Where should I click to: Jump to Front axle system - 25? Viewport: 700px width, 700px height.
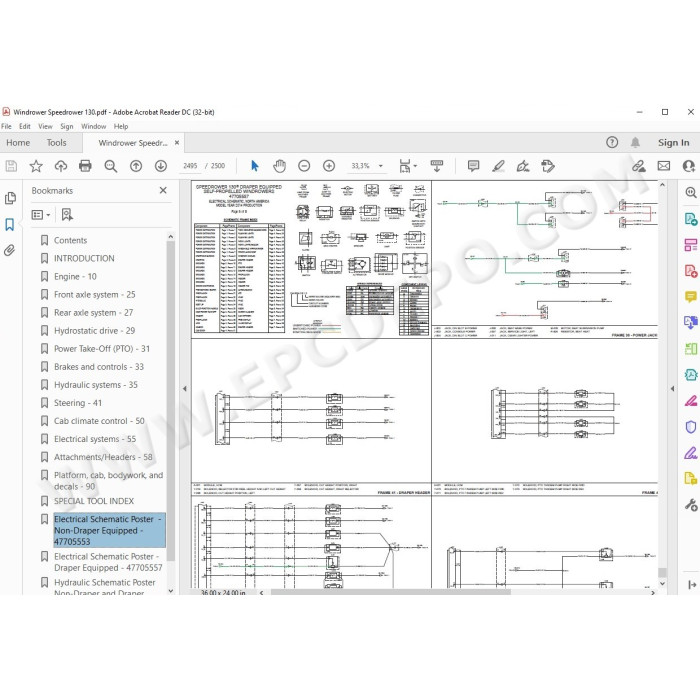[x=94, y=295]
